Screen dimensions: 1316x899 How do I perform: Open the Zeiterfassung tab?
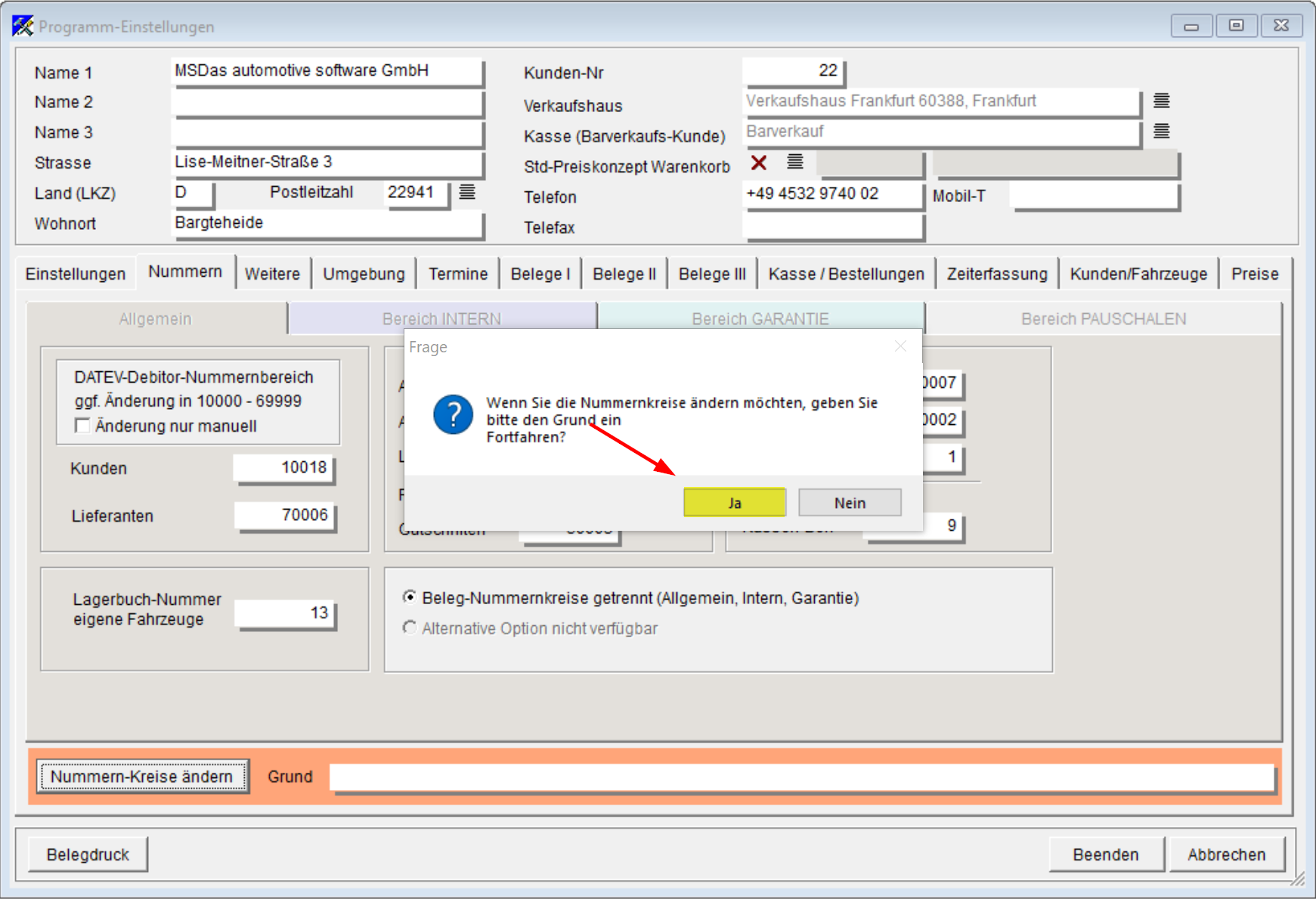pyautogui.click(x=997, y=274)
